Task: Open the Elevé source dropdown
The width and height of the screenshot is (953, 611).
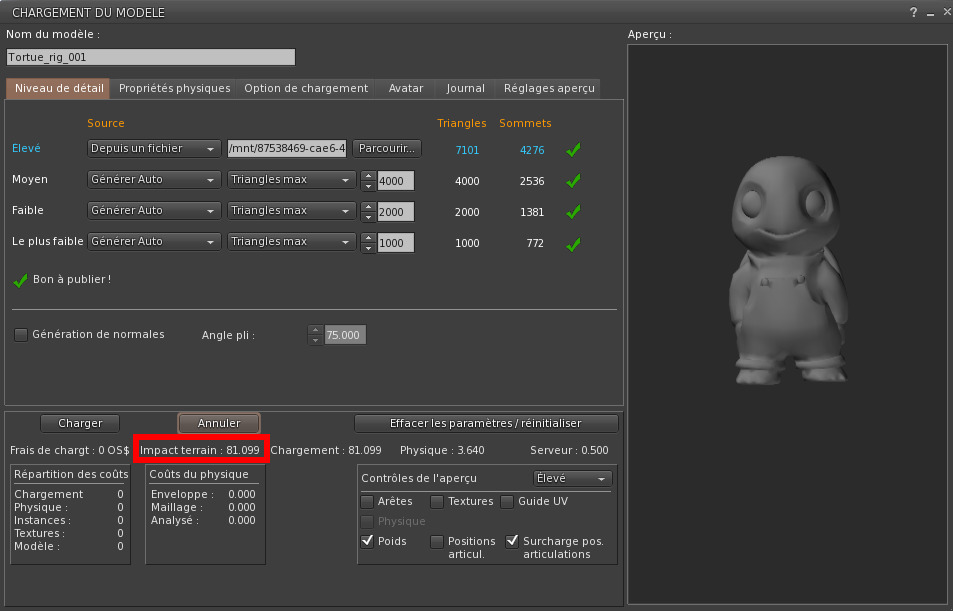Action: click(x=154, y=149)
